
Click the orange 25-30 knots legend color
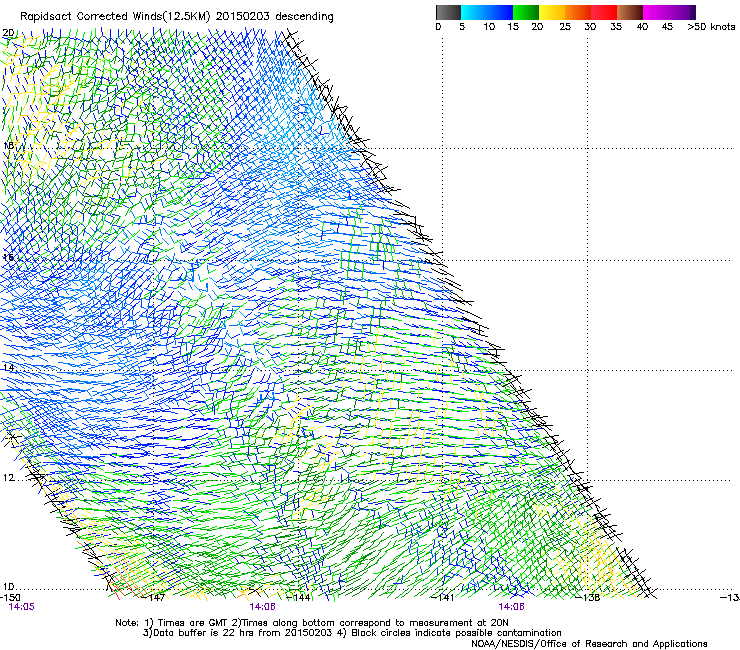pos(578,12)
